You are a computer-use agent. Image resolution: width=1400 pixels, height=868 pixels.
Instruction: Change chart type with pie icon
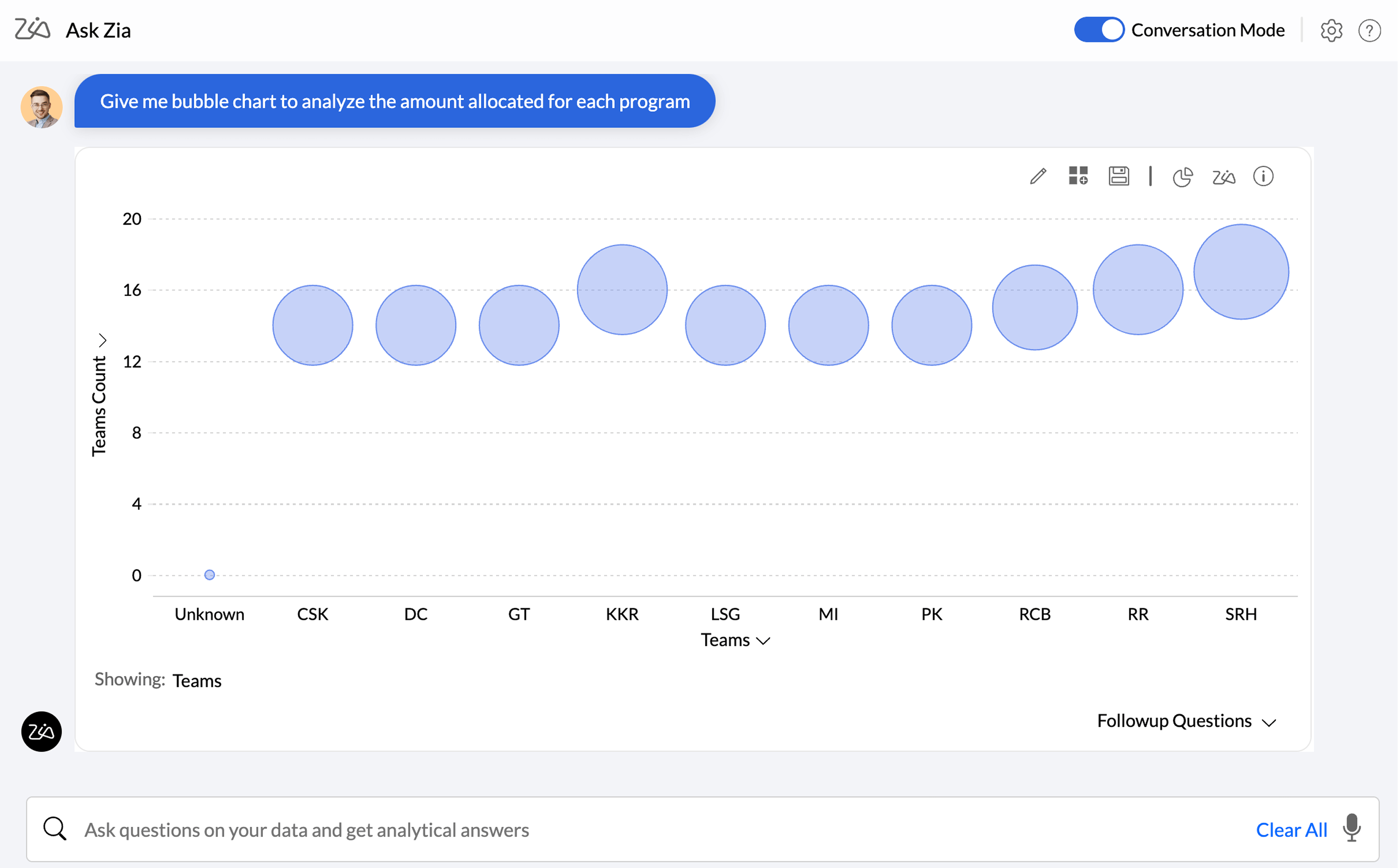(1182, 177)
